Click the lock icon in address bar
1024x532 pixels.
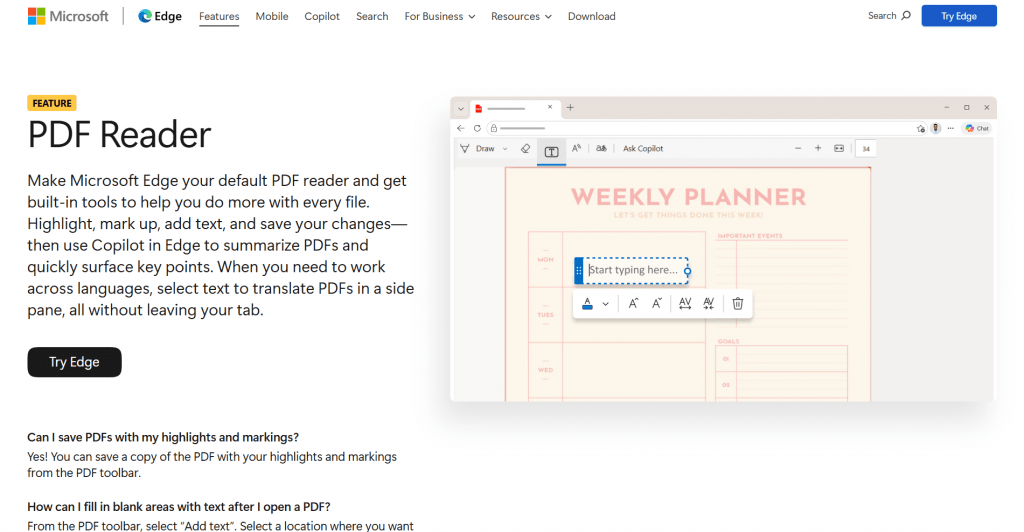[x=494, y=128]
